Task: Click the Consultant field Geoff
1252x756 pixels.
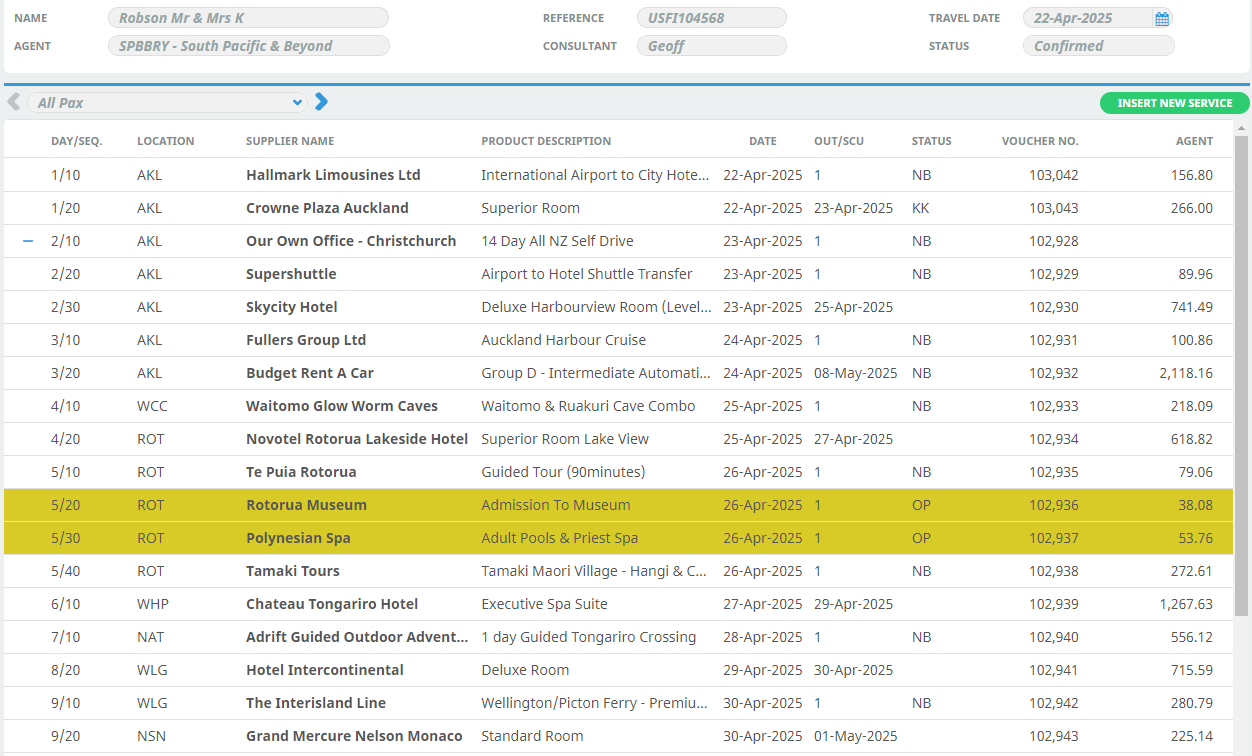Action: (712, 46)
